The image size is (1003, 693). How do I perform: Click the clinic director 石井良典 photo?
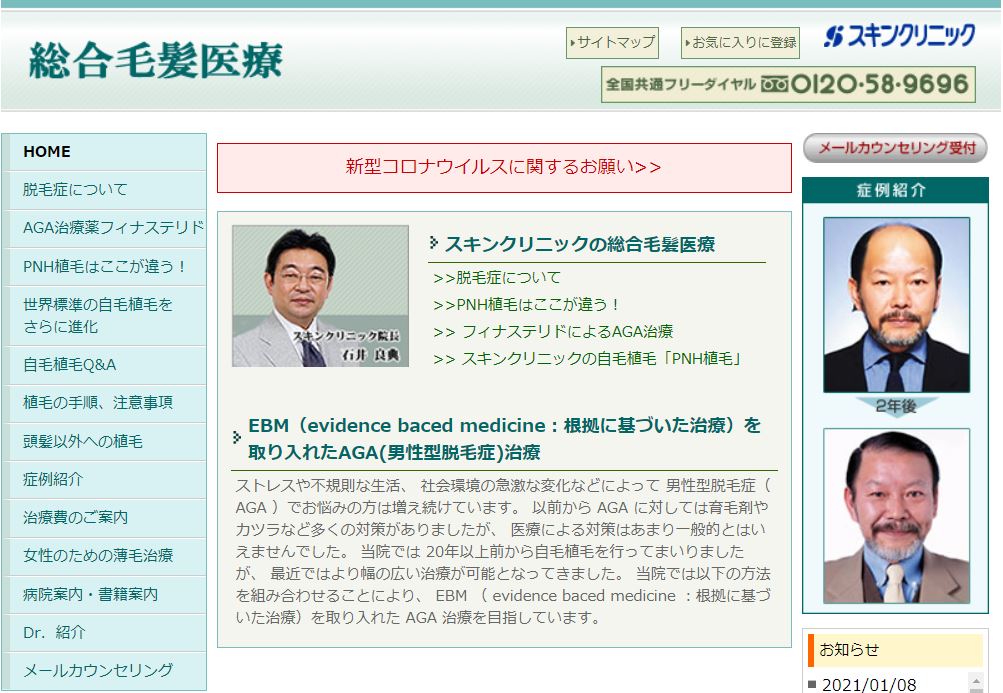click(320, 296)
